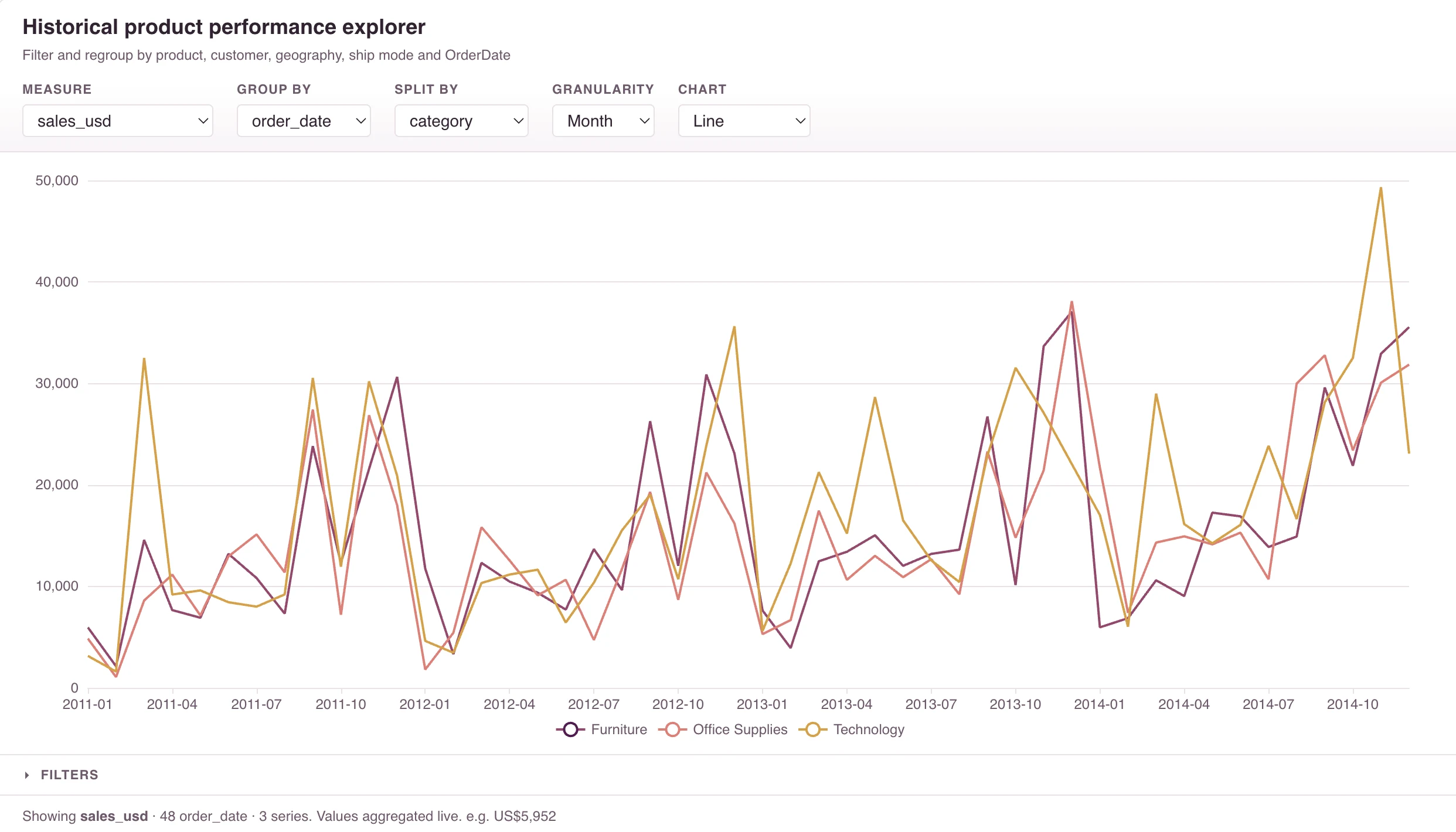Click the 2013-10 x-axis label

[x=1015, y=704]
